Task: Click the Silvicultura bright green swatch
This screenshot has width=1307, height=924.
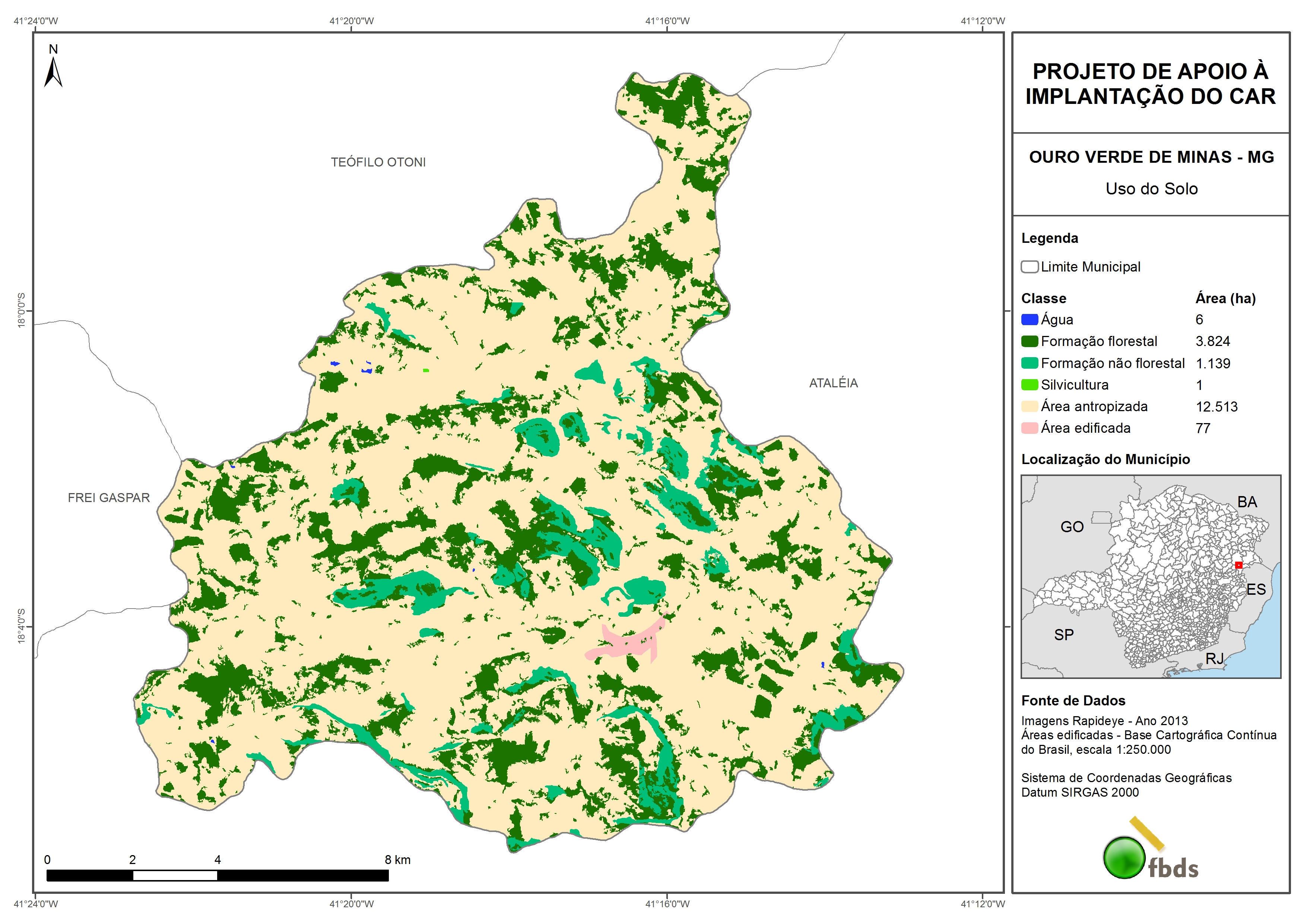Action: (1029, 385)
